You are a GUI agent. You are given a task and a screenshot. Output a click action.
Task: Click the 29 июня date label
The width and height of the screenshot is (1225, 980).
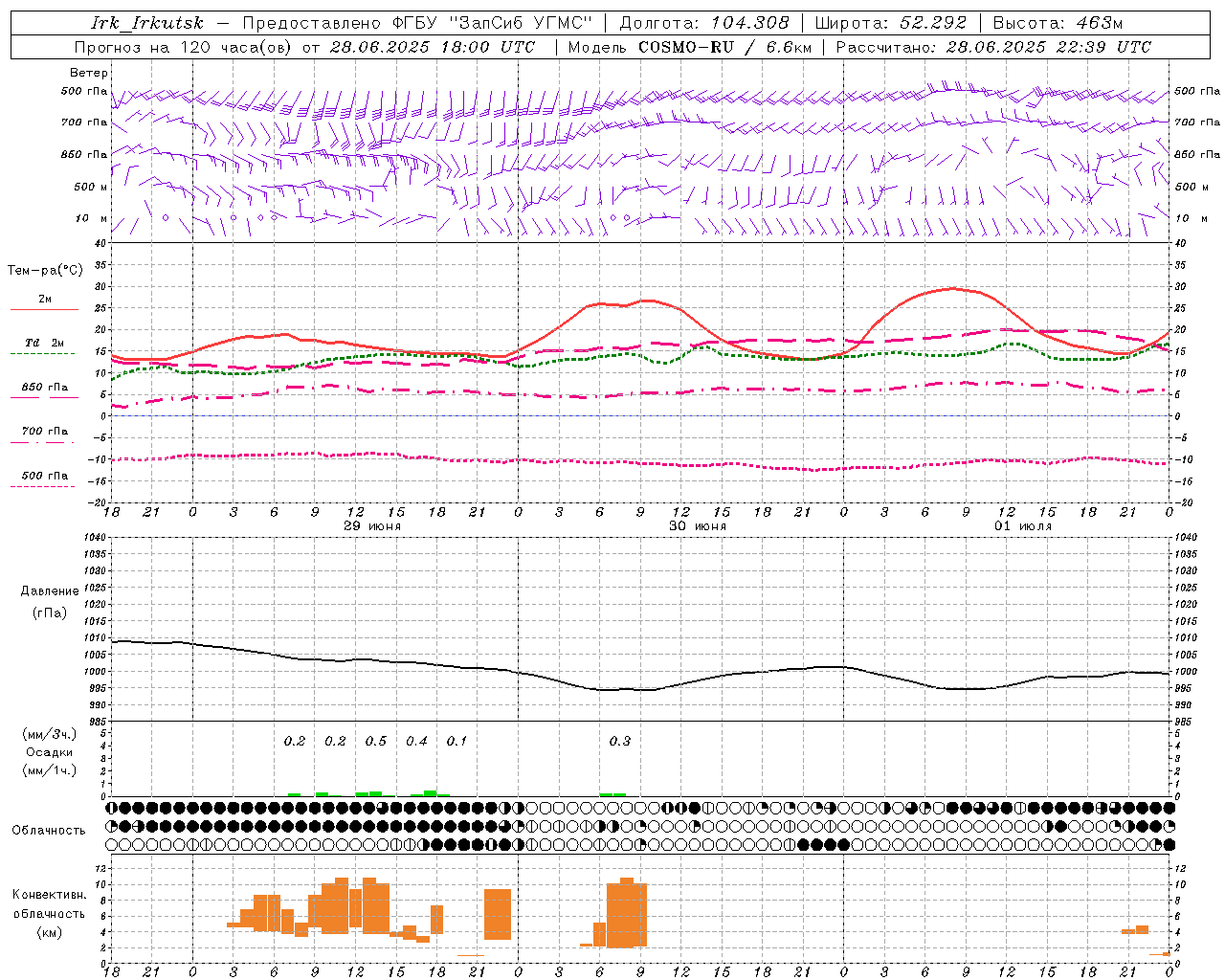372,526
